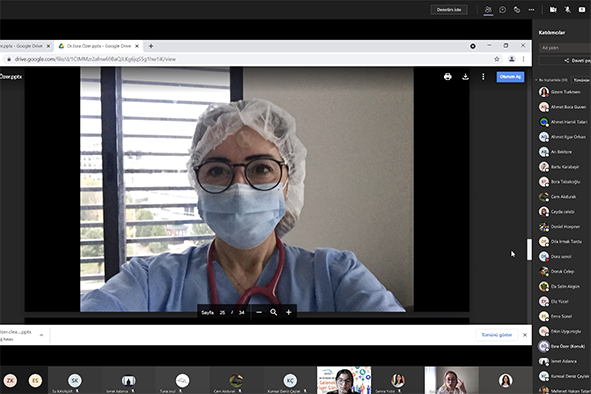Close the Dr.Bora Özer.pptx tab
The image size is (591, 394).
137,46
